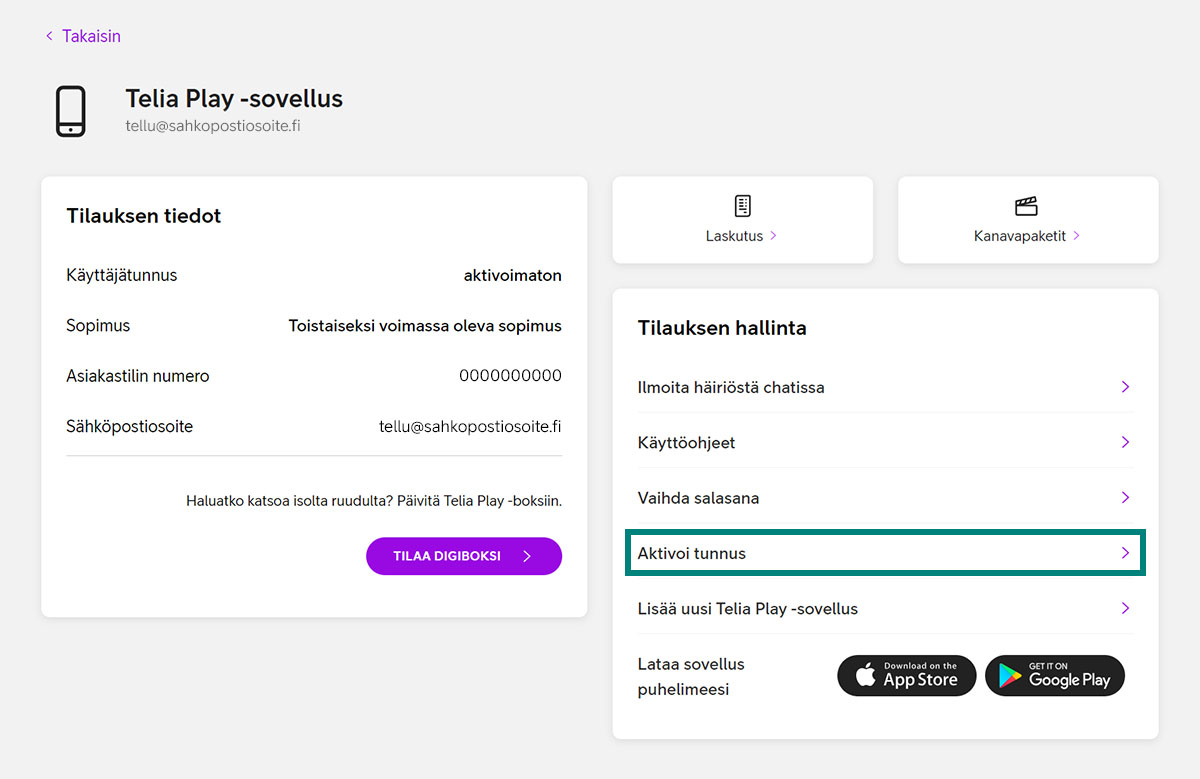The image size is (1200, 779).
Task: Open the Laskutus link label
Action: (x=734, y=236)
